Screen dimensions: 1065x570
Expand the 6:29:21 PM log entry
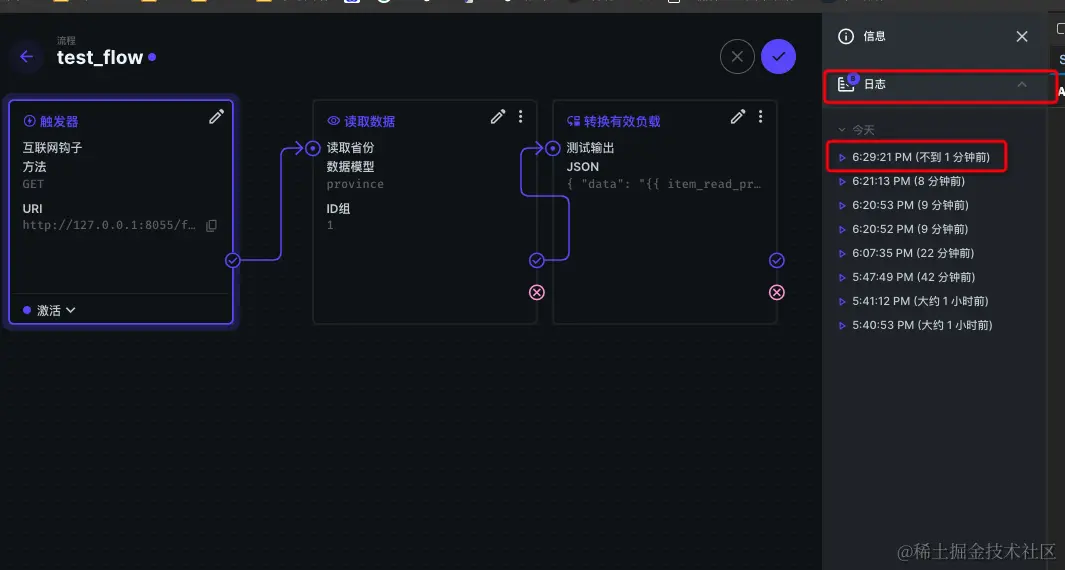(915, 157)
